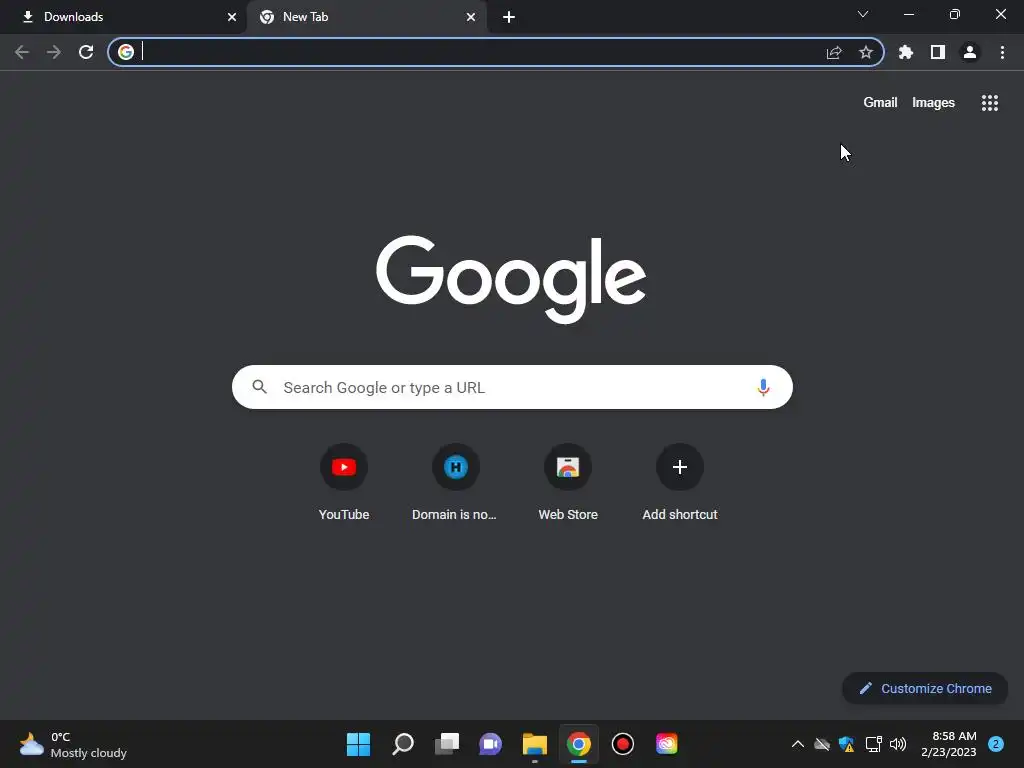This screenshot has height=768, width=1024.
Task: Open the profile avatar menu
Action: (x=970, y=52)
